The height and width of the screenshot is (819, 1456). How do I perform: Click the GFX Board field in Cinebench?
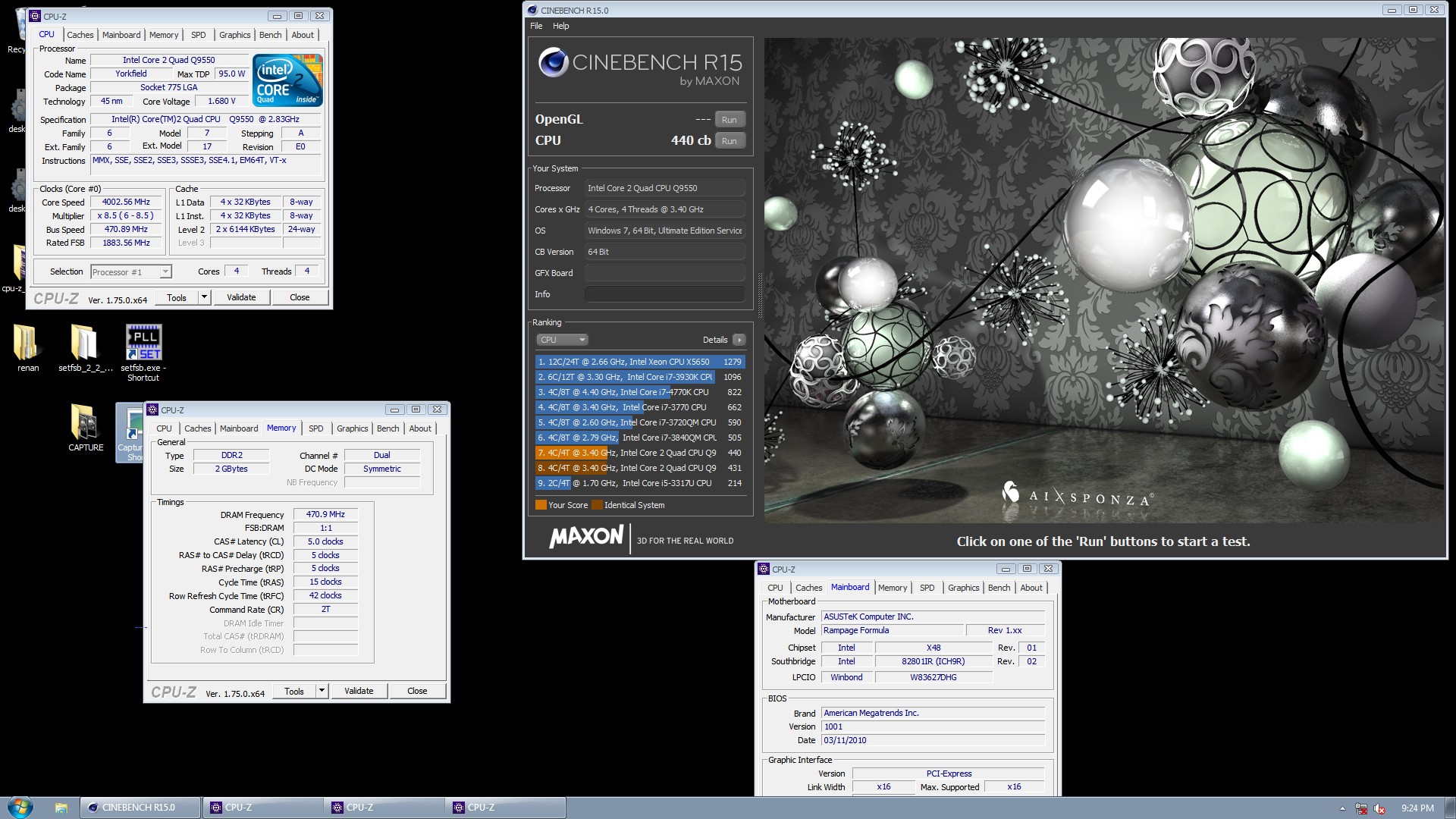click(x=664, y=273)
